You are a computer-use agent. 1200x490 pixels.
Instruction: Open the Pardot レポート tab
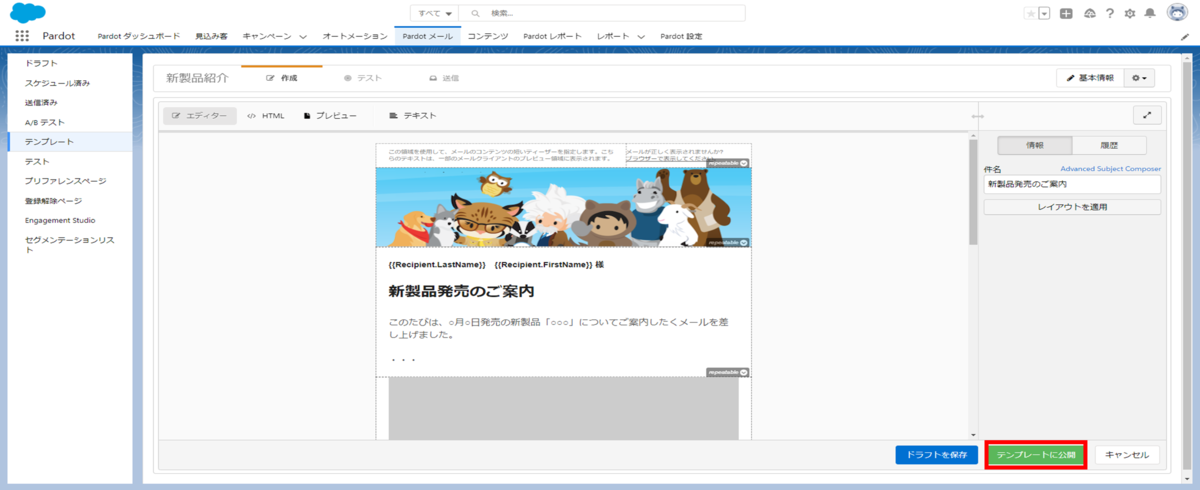pos(552,36)
